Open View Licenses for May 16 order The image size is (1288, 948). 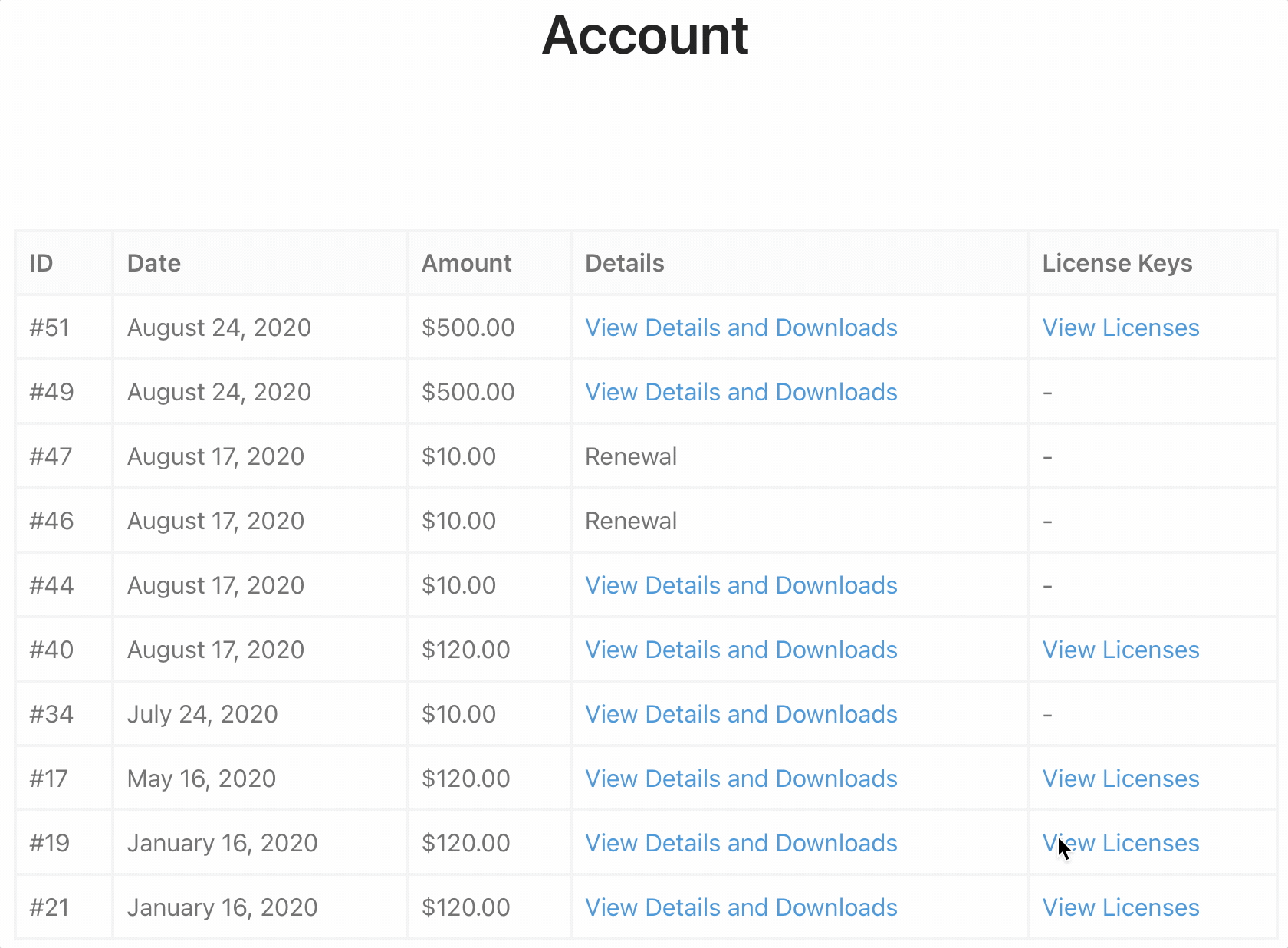tap(1120, 778)
